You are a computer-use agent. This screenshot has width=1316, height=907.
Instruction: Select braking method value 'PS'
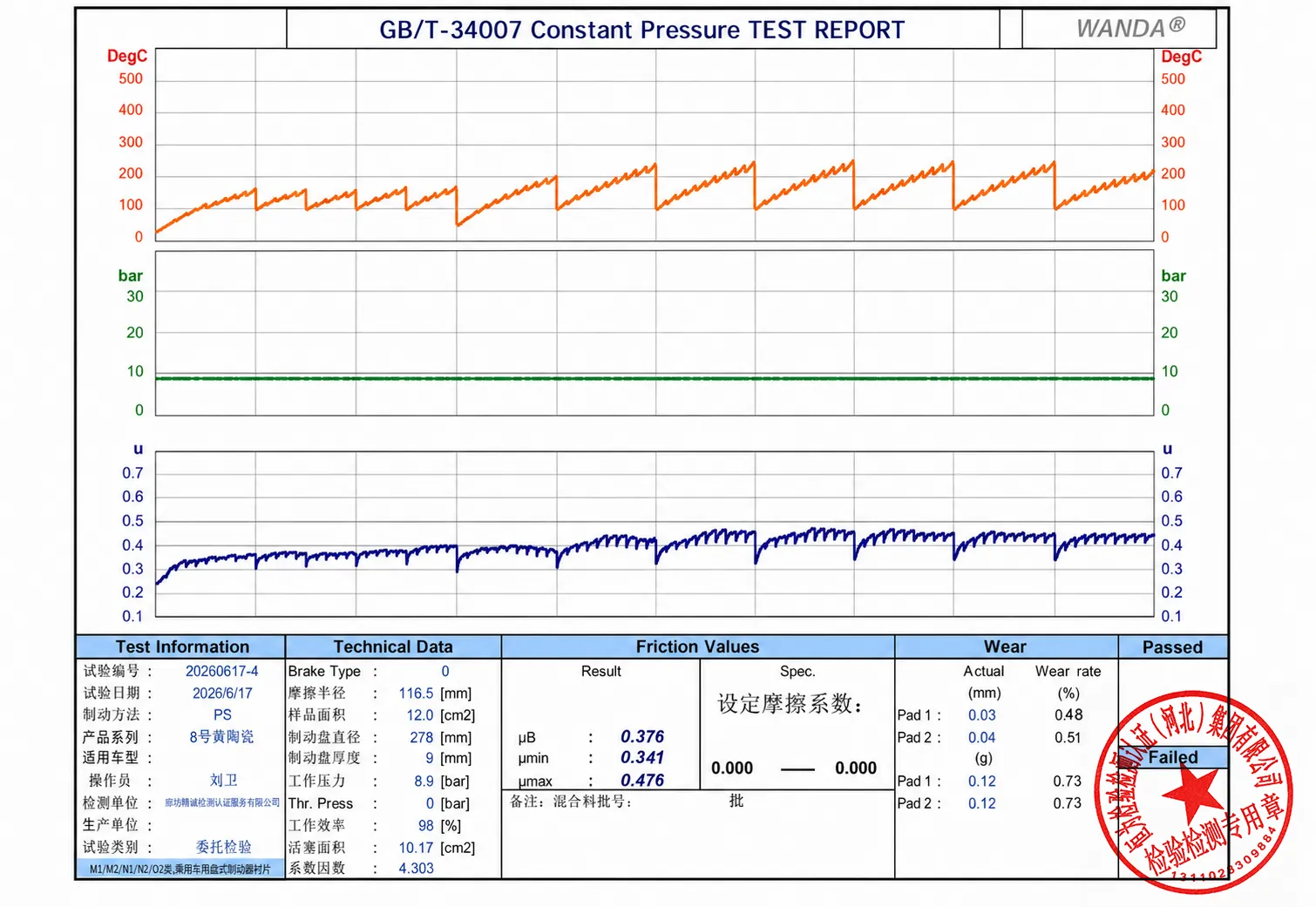(x=222, y=714)
